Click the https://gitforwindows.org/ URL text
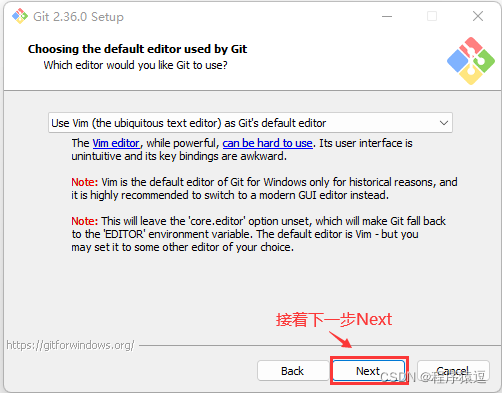The width and height of the screenshot is (502, 393). (70, 345)
